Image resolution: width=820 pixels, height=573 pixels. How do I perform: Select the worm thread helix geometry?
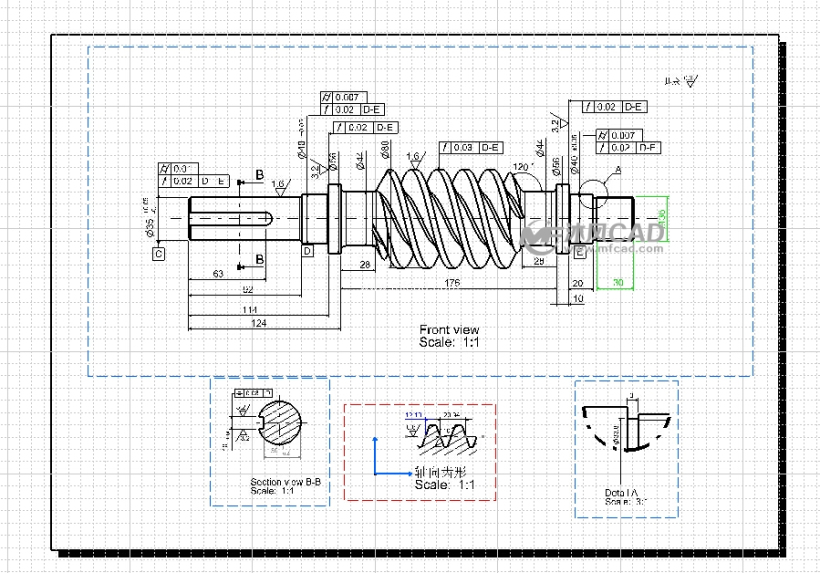pos(450,218)
